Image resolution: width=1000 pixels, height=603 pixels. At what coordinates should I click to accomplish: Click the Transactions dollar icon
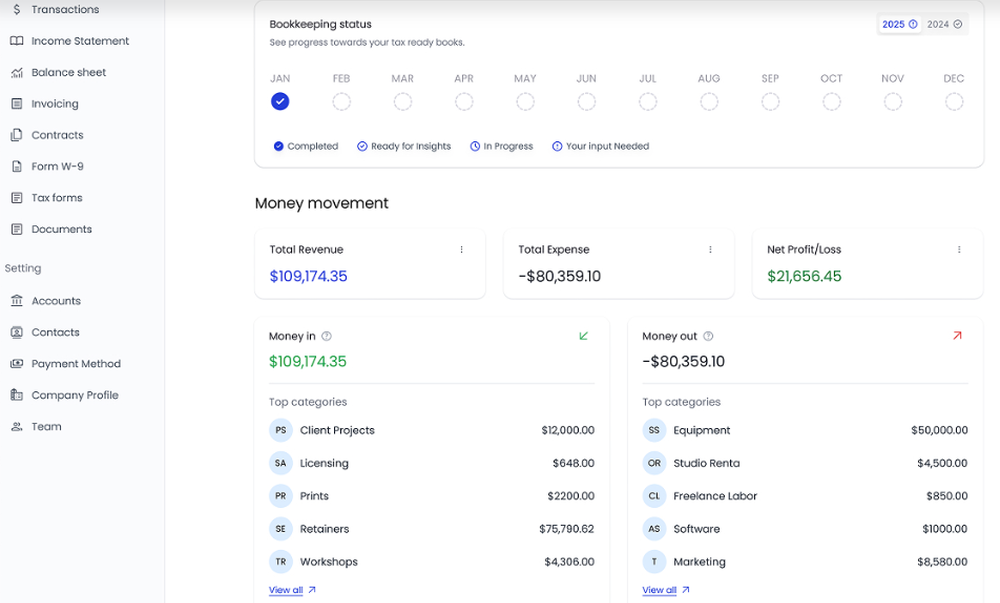[x=17, y=10]
